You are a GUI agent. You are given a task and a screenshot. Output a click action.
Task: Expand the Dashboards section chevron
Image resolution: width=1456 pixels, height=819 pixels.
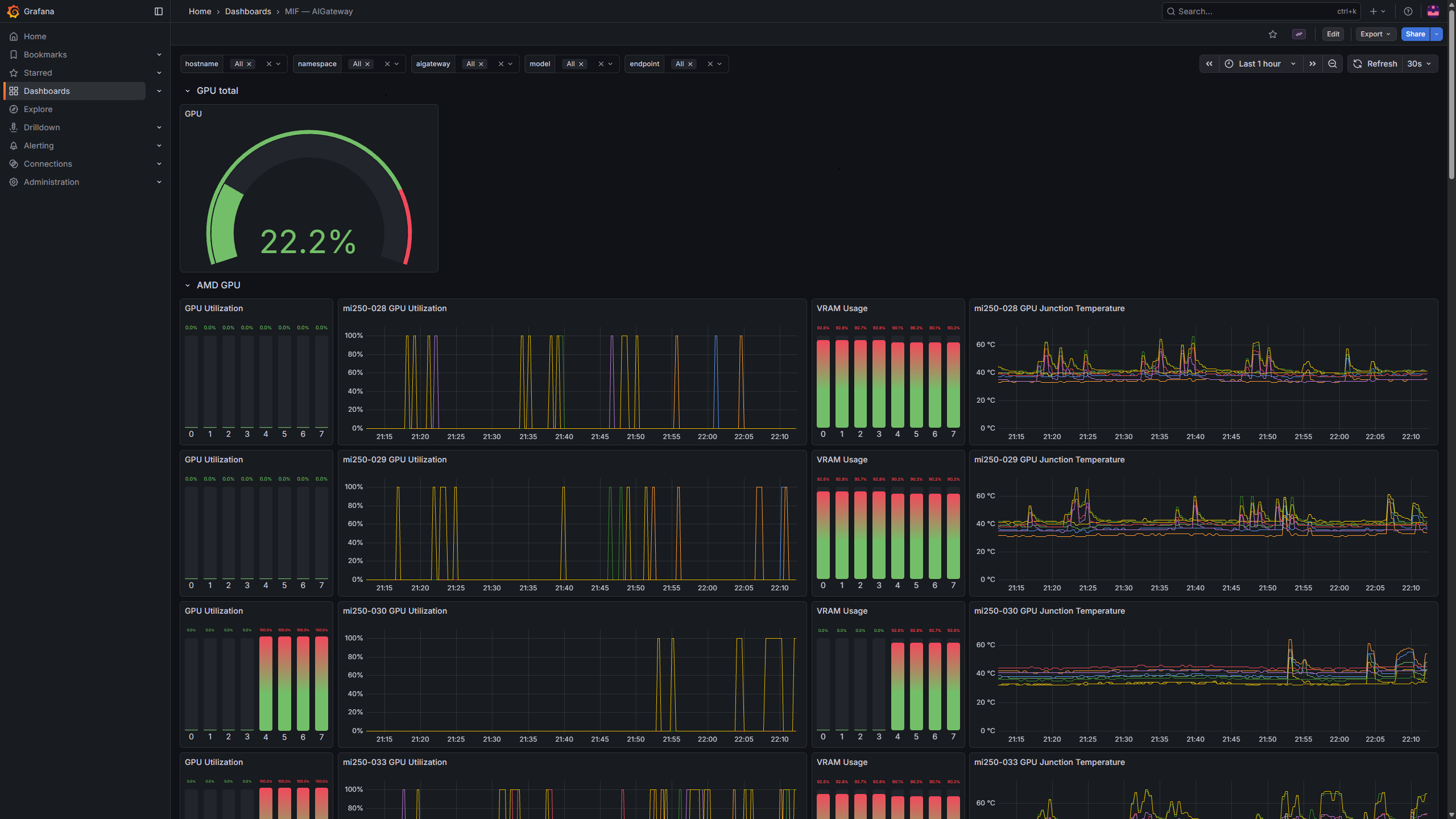(x=159, y=91)
